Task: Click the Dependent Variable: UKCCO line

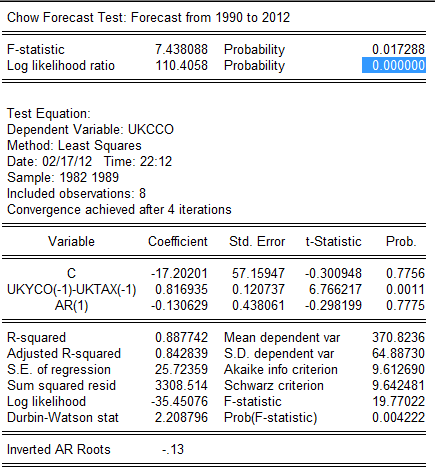Action: point(90,129)
